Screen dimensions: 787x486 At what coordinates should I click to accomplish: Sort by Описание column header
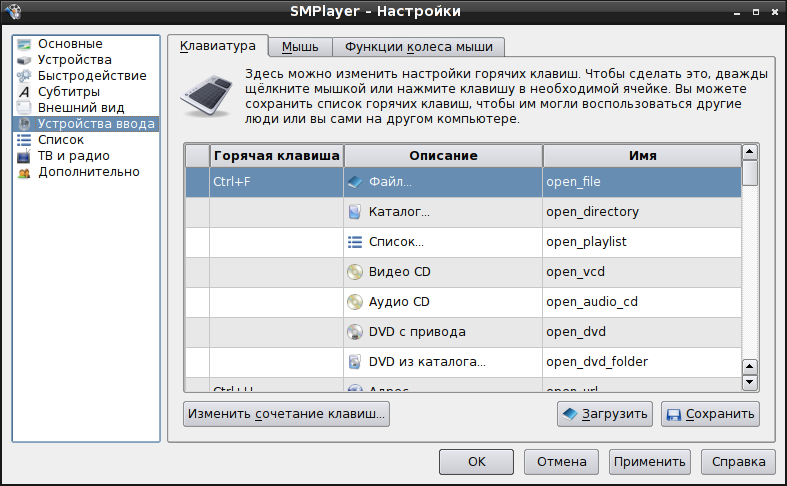[x=443, y=156]
